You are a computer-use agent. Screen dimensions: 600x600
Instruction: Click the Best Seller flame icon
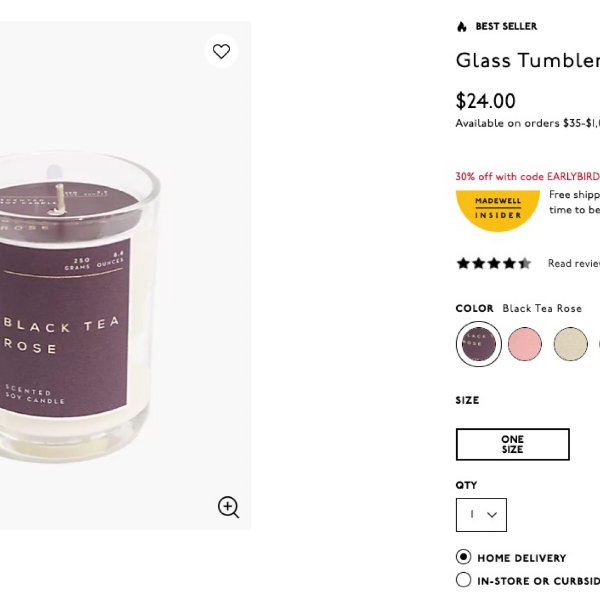(x=462, y=26)
